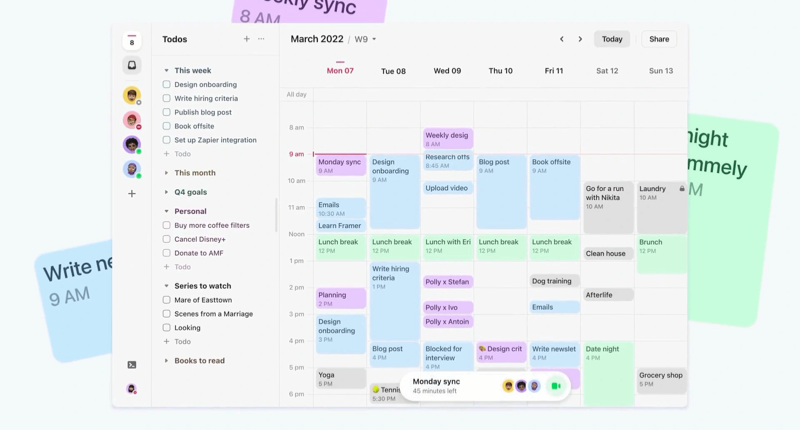Screen dimensions: 800x430
Task: Click first attendee avatar in Monday sync popup
Action: (x=508, y=386)
